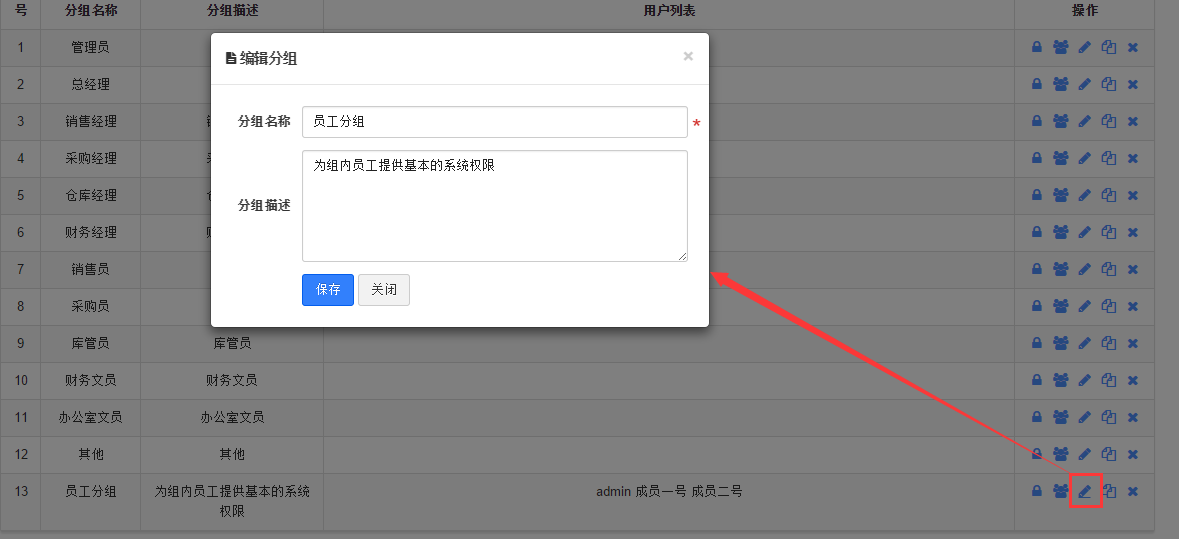The height and width of the screenshot is (539, 1179).
Task: Delete 采购经理 group with X icon
Action: 1132,158
